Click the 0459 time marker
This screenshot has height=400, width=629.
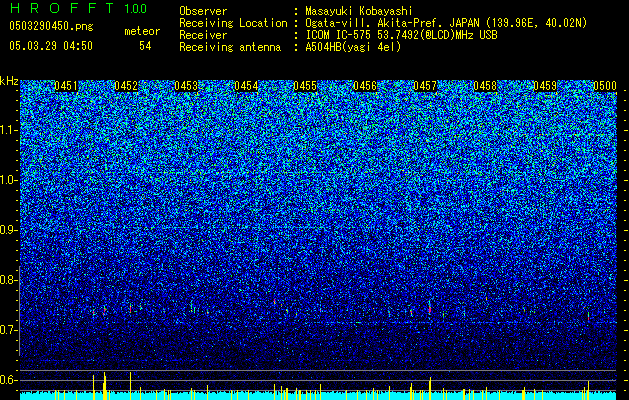[545, 86]
